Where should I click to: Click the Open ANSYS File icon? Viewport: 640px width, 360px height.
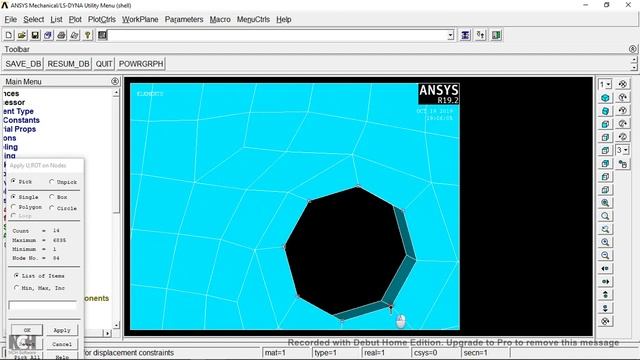click(x=22, y=36)
